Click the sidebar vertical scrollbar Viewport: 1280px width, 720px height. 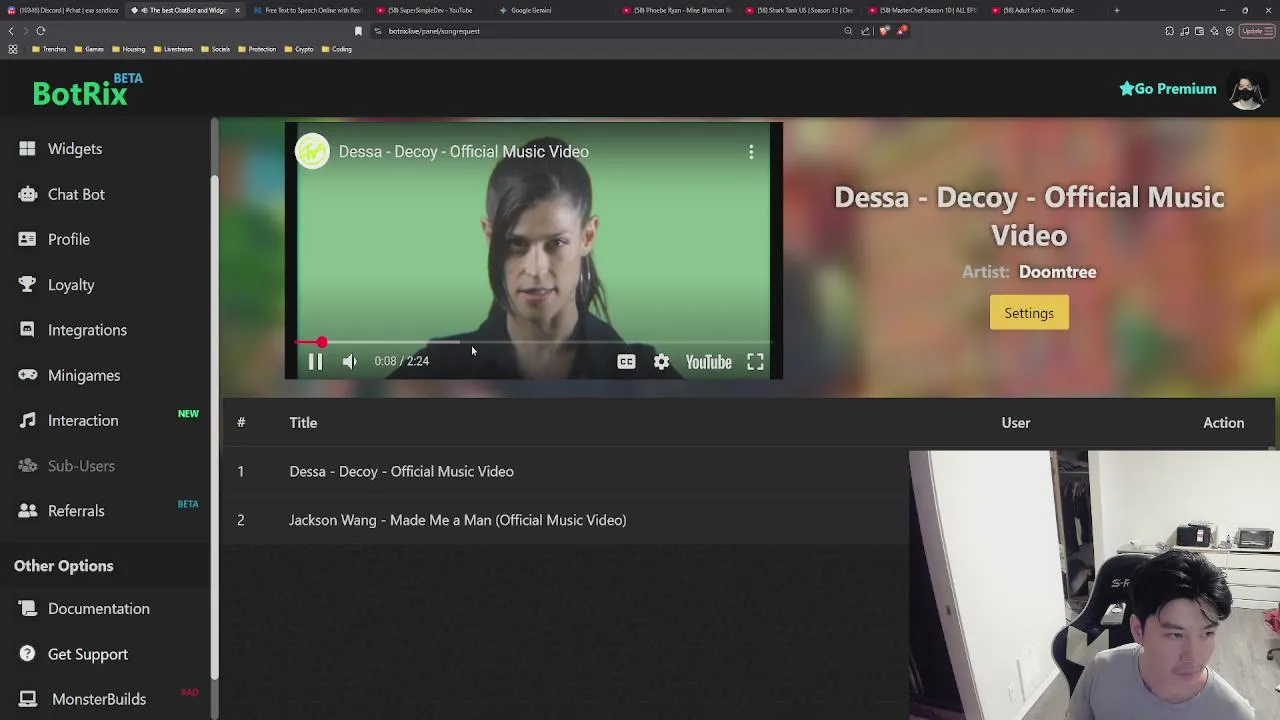(214, 430)
